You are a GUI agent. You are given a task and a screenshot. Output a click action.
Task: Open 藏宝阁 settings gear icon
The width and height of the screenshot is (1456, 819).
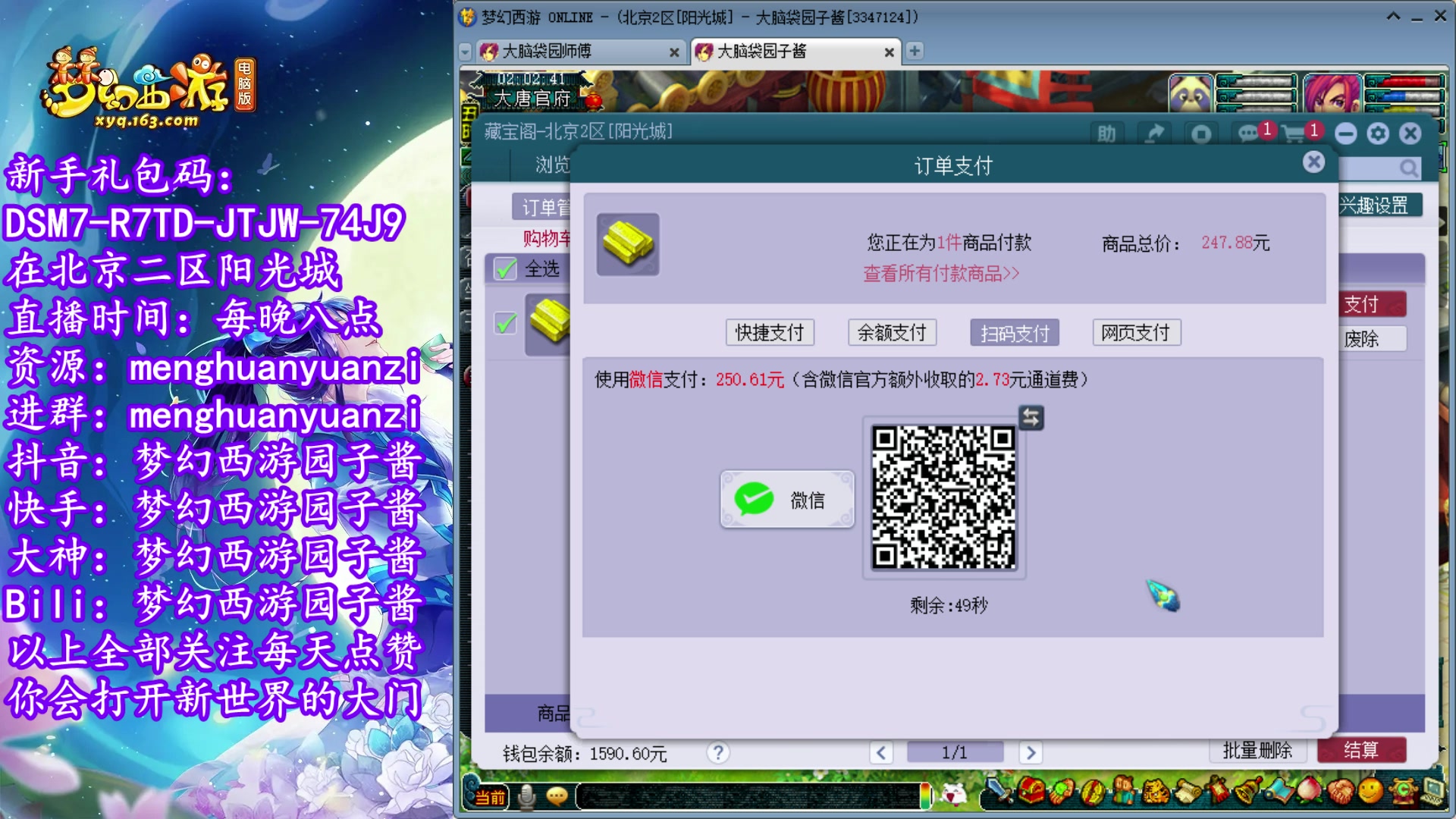click(x=1378, y=134)
